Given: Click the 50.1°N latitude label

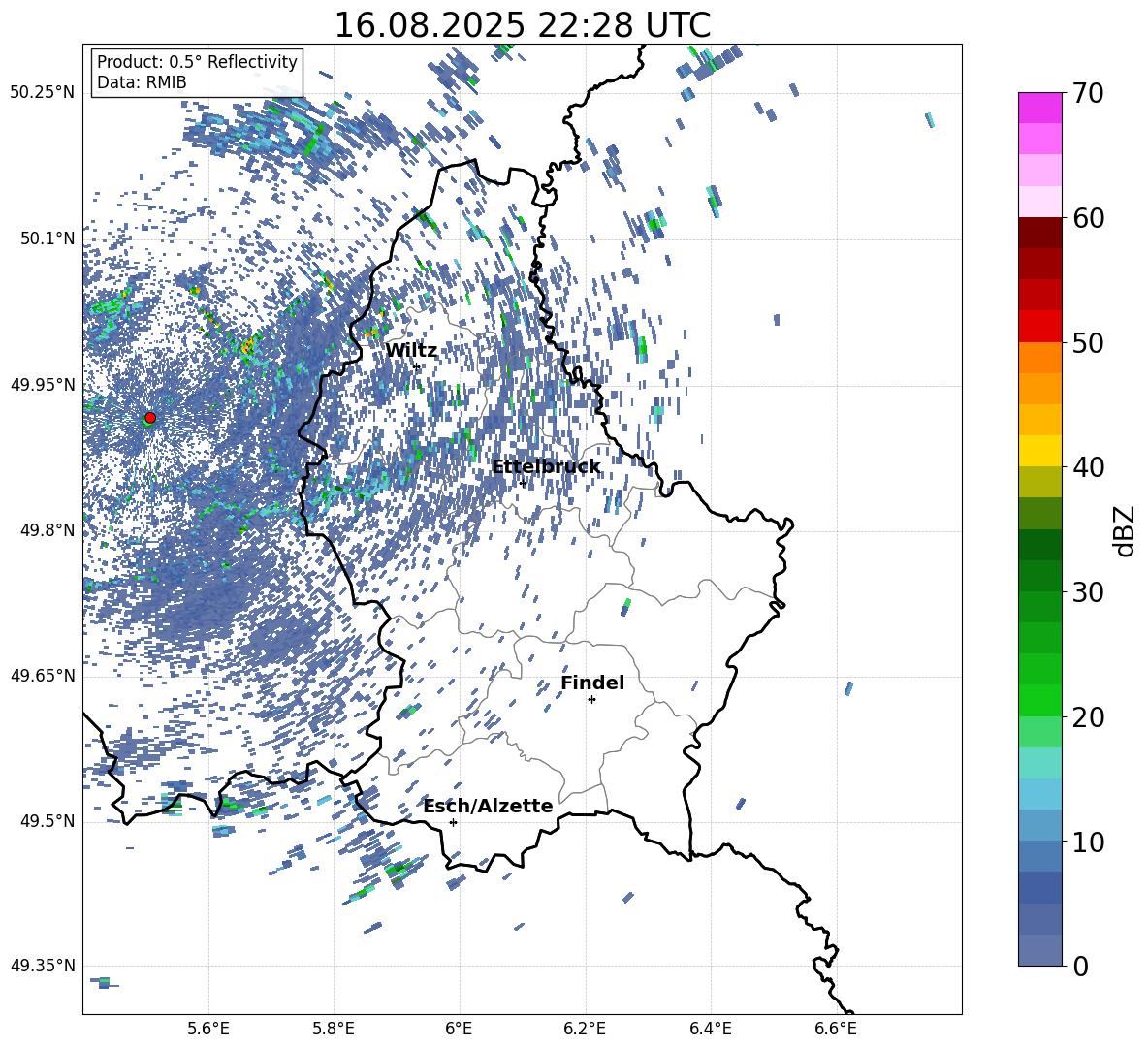Looking at the screenshot, I should coord(48,238).
